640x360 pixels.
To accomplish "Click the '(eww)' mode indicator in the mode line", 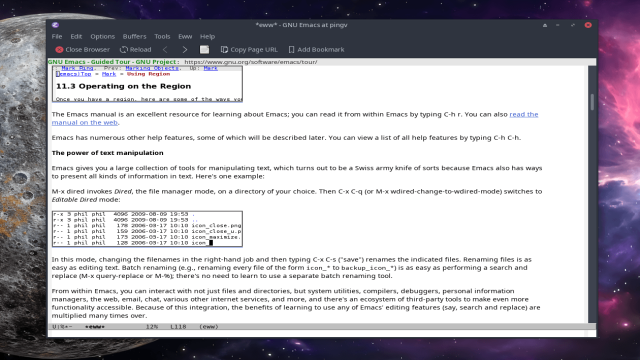I will point(209,327).
